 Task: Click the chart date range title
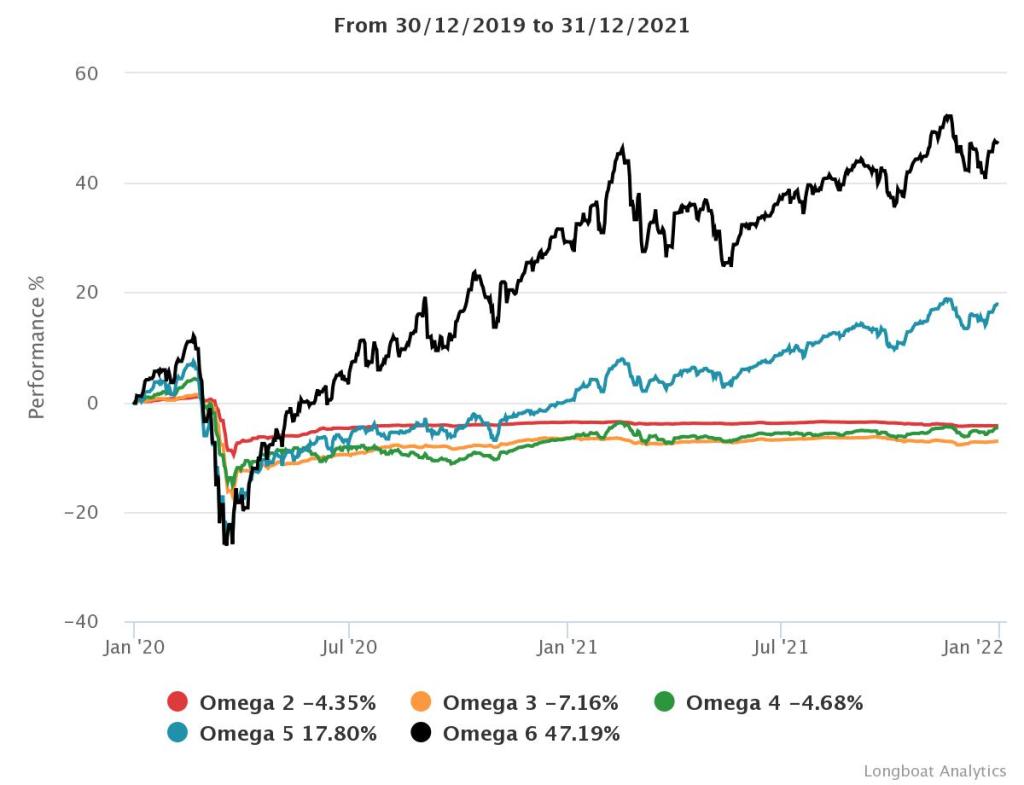512,26
